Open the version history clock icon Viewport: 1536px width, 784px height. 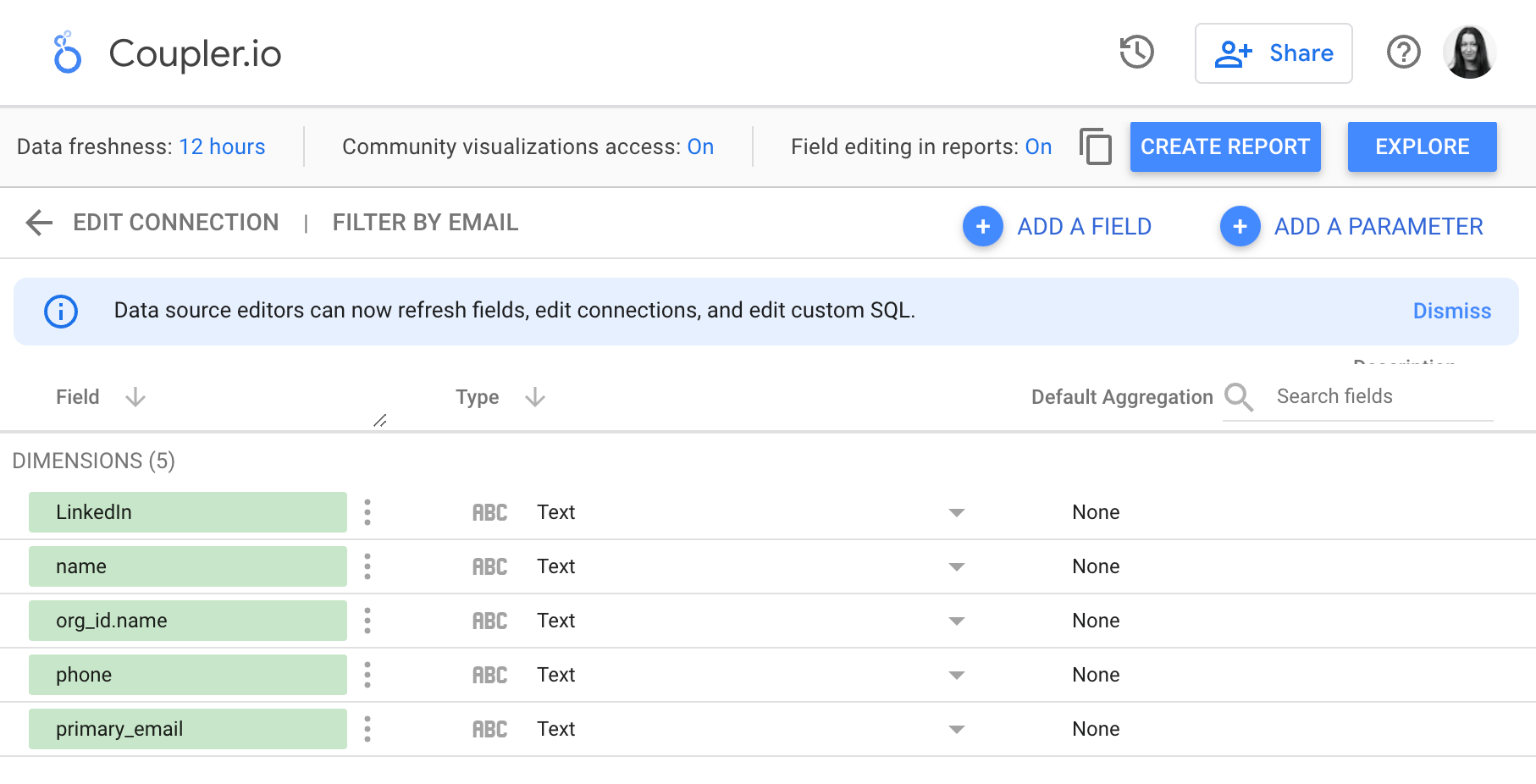1135,52
